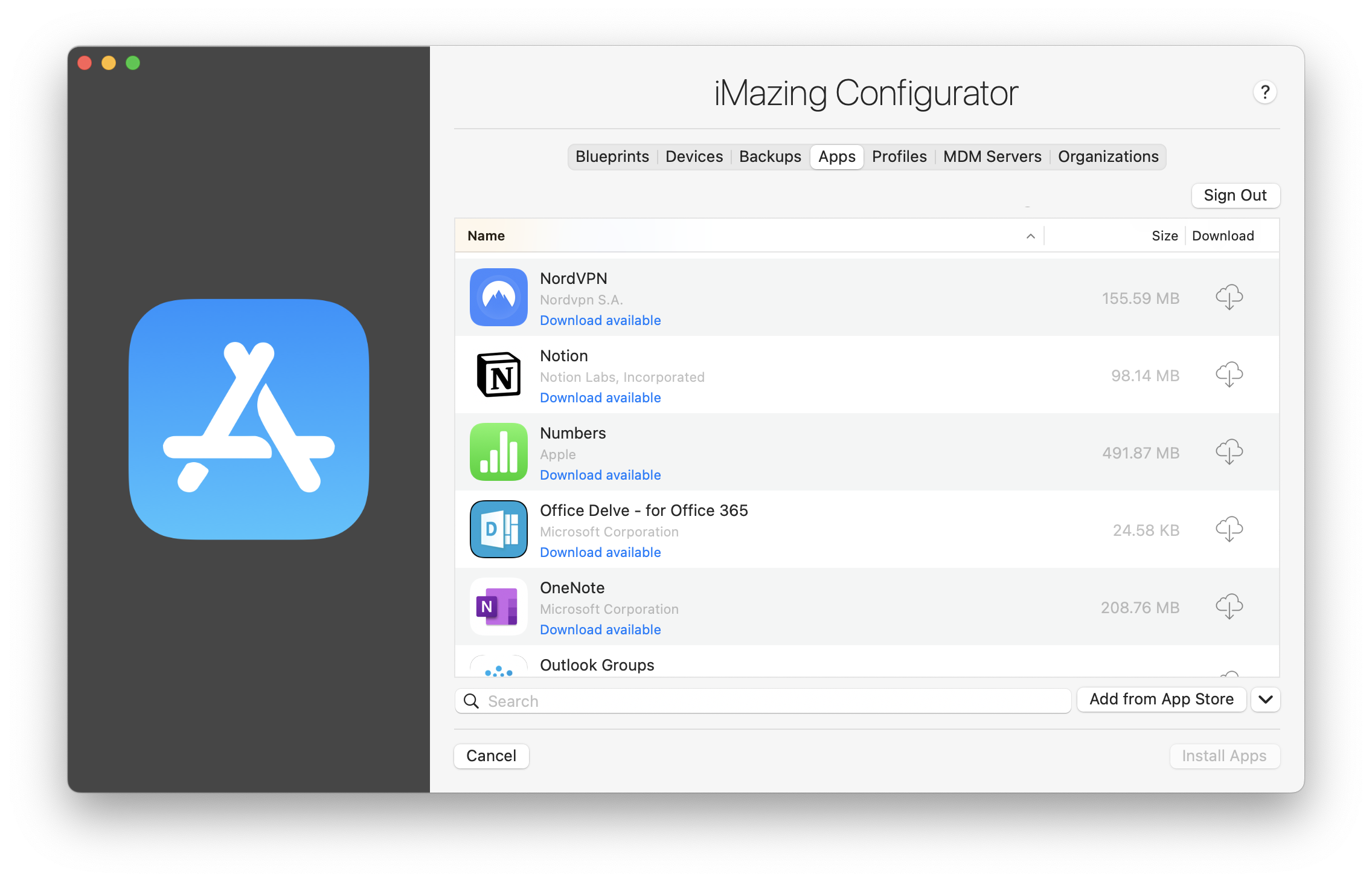Click the Apple developer label under Numbers
Viewport: 1372px width, 882px height.
[558, 454]
